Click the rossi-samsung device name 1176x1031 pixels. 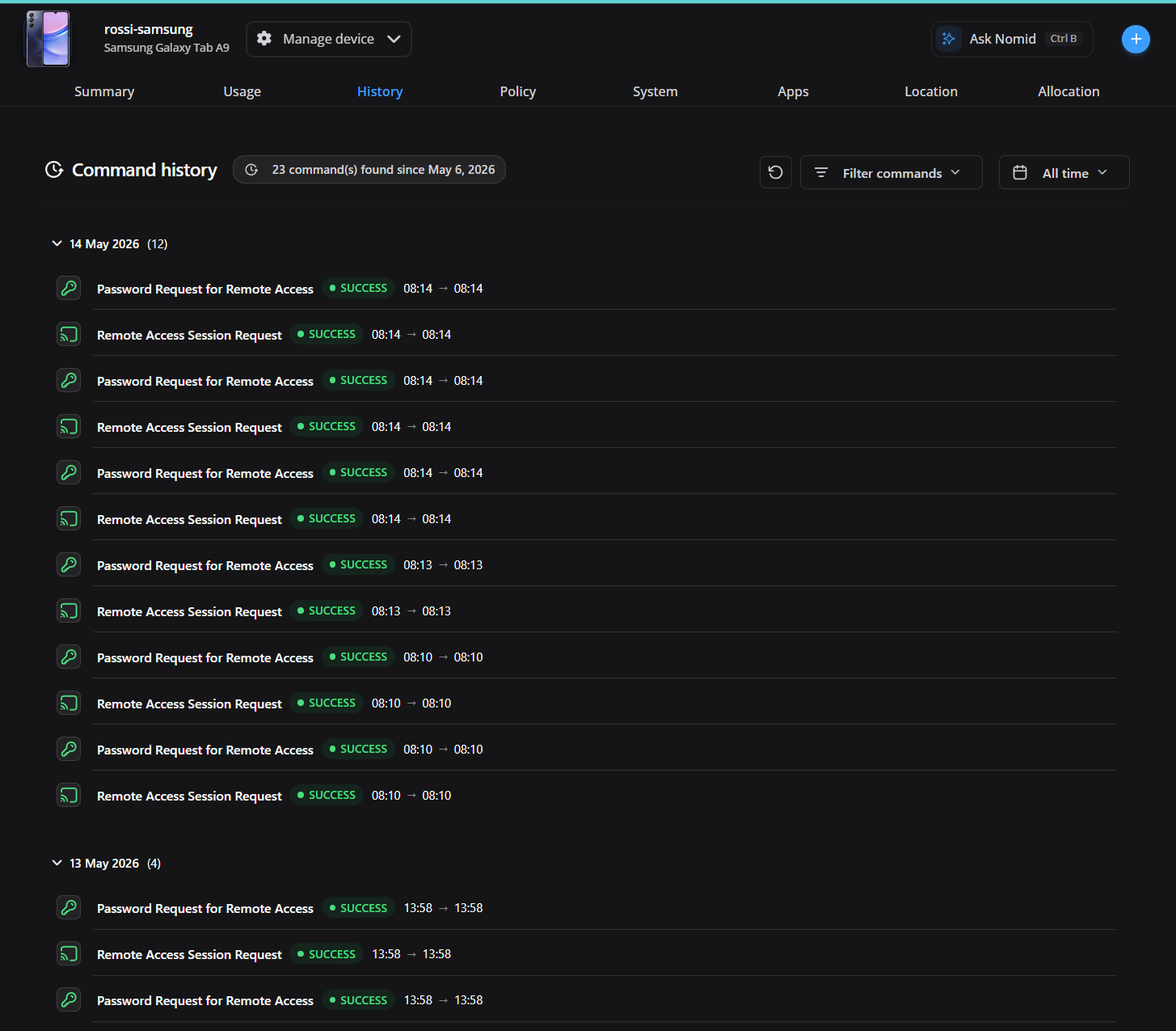coord(149,29)
